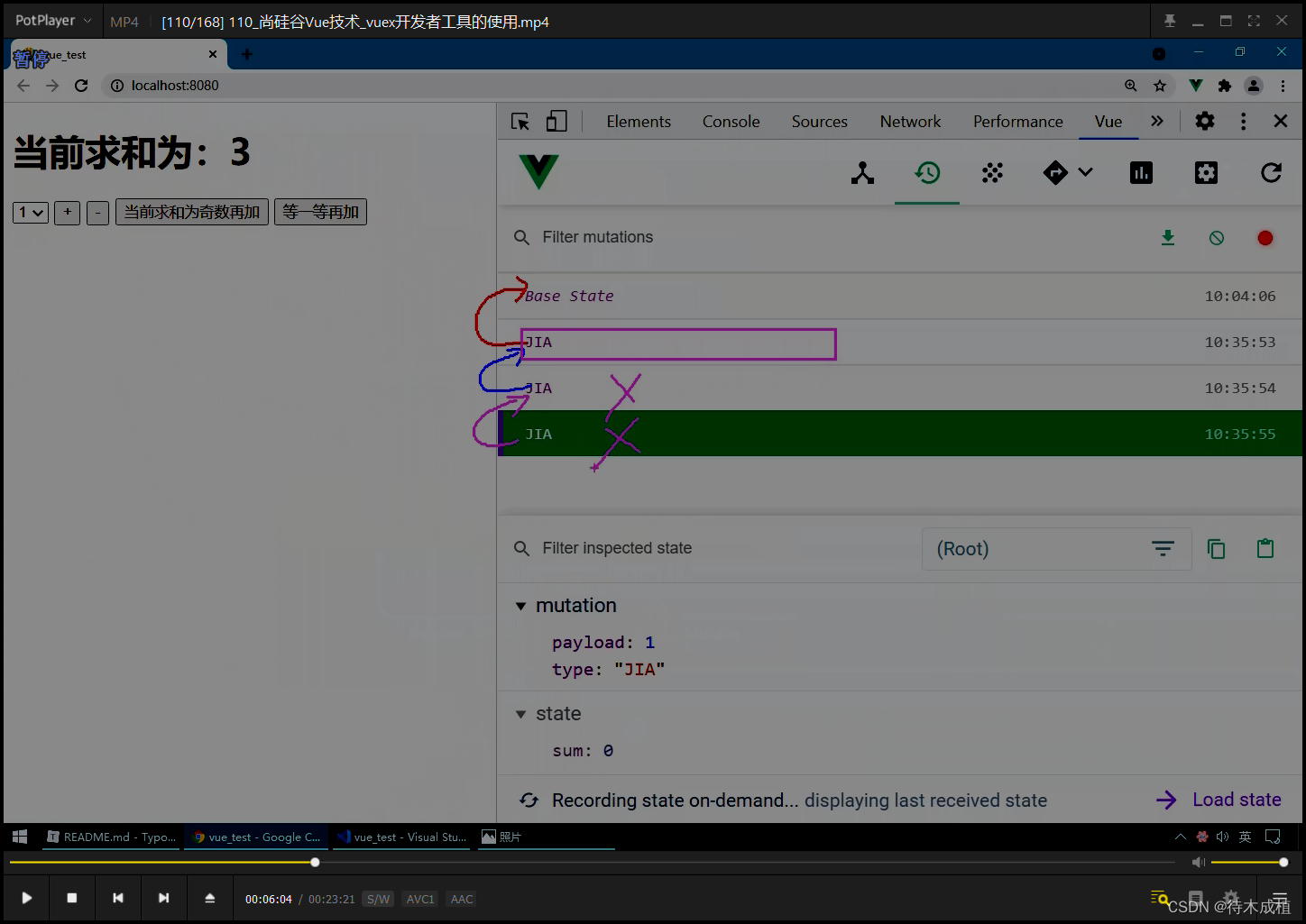Screen dimensions: 1306x924
Task: Select the time-travel history icon in Vue devtools
Action: click(927, 173)
